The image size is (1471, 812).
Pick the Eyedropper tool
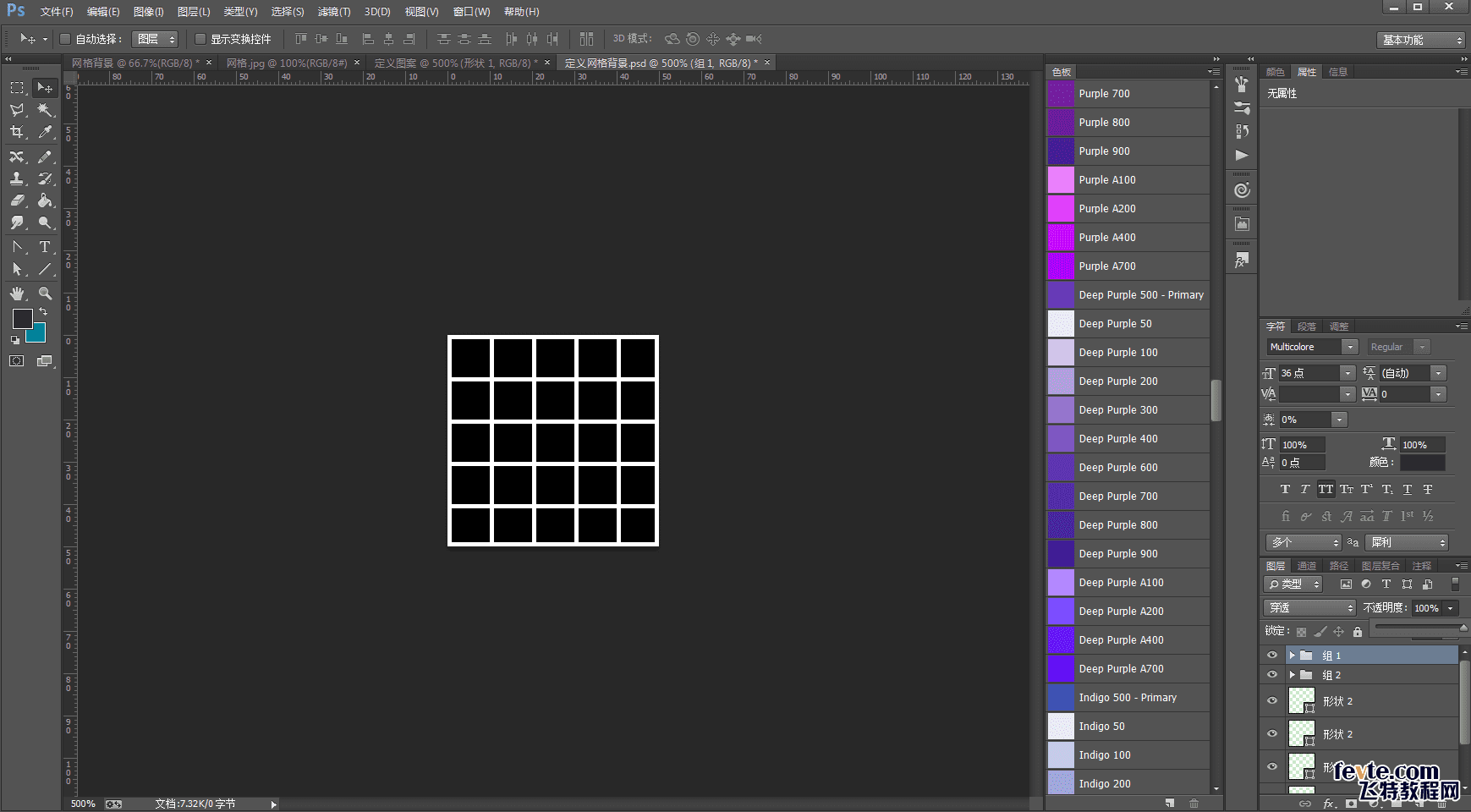coord(46,132)
